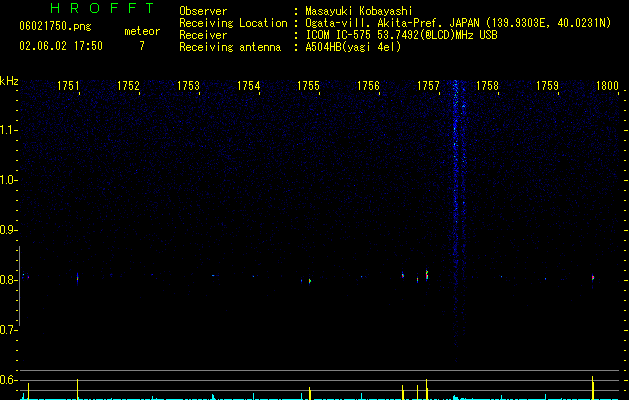This screenshot has width=629, height=400.
Task: Click the tallest yellow peak before 1800
Action: 592,388
